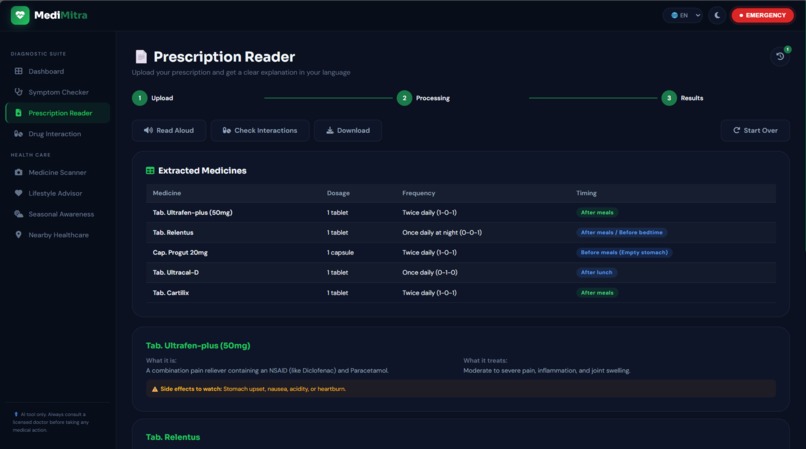Image resolution: width=806 pixels, height=449 pixels.
Task: Click step 1 Upload circle
Action: [x=139, y=98]
